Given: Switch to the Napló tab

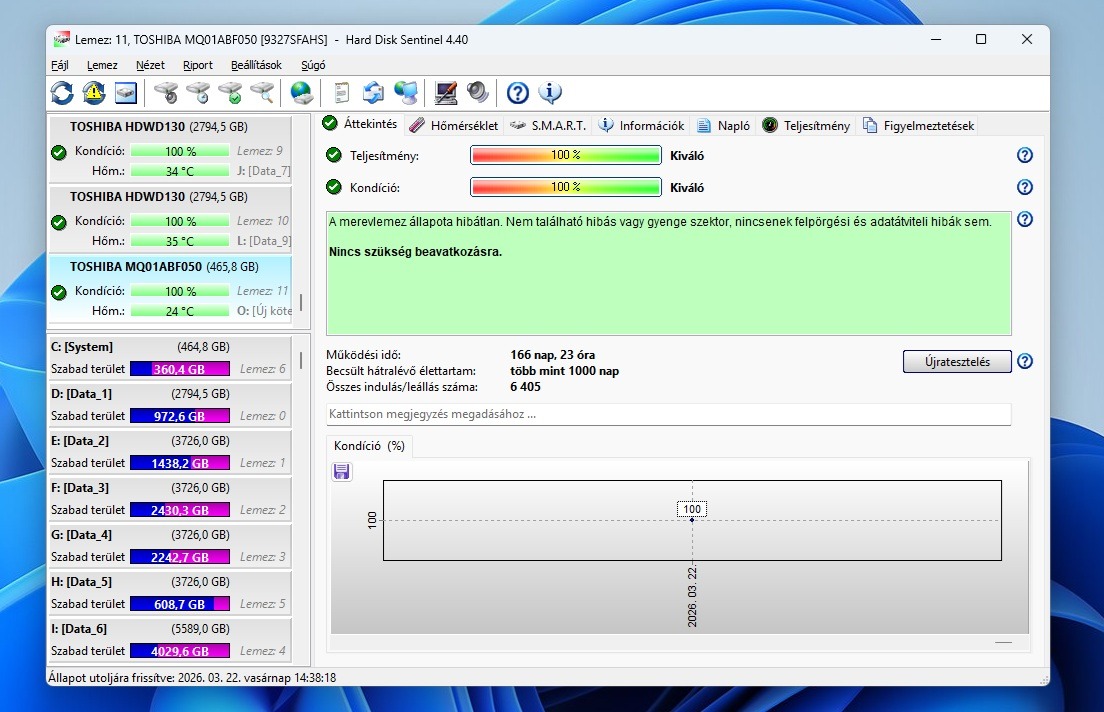Looking at the screenshot, I should (x=724, y=125).
